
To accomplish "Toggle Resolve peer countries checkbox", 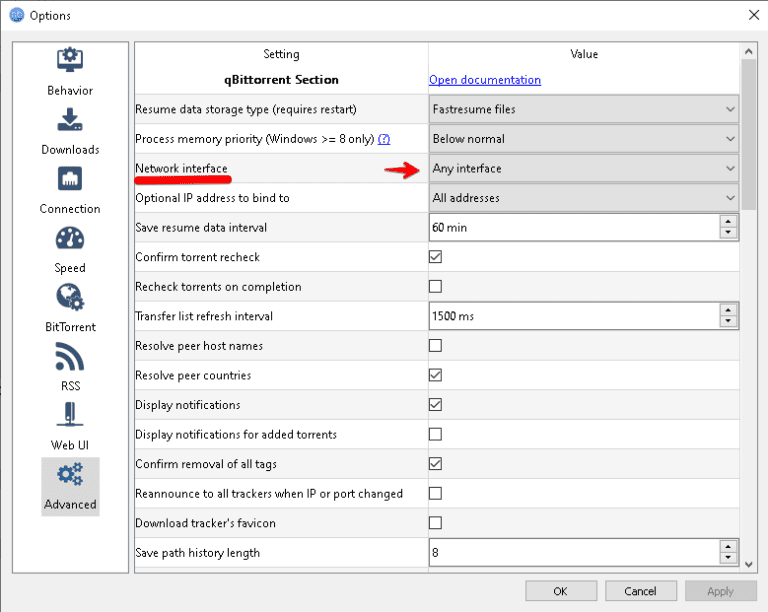I will (435, 375).
